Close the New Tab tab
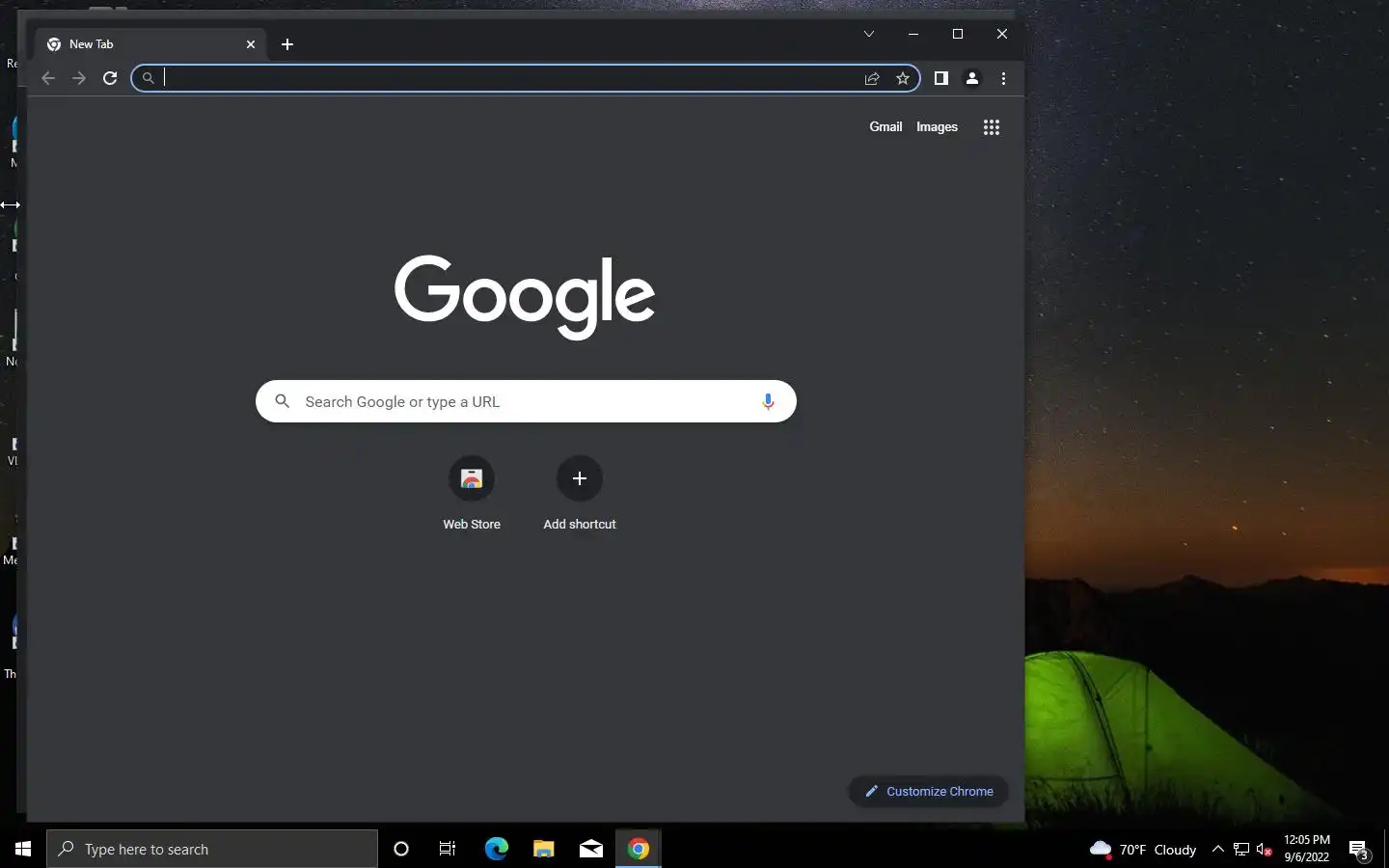1389x868 pixels. tap(251, 44)
